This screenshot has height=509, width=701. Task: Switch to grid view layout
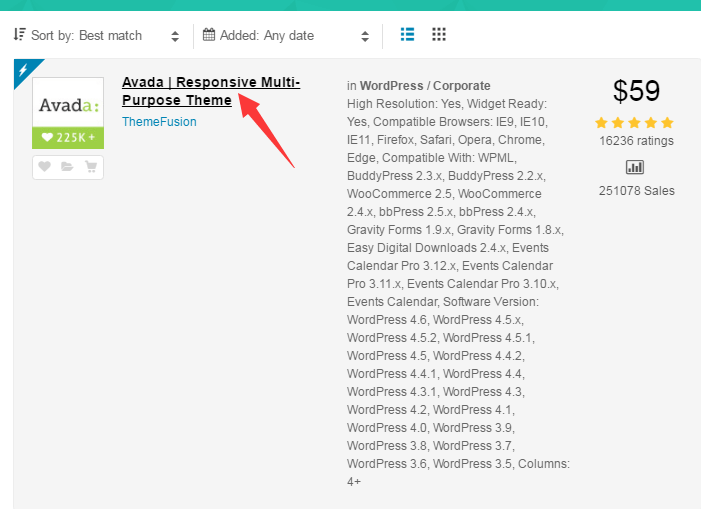tap(439, 34)
